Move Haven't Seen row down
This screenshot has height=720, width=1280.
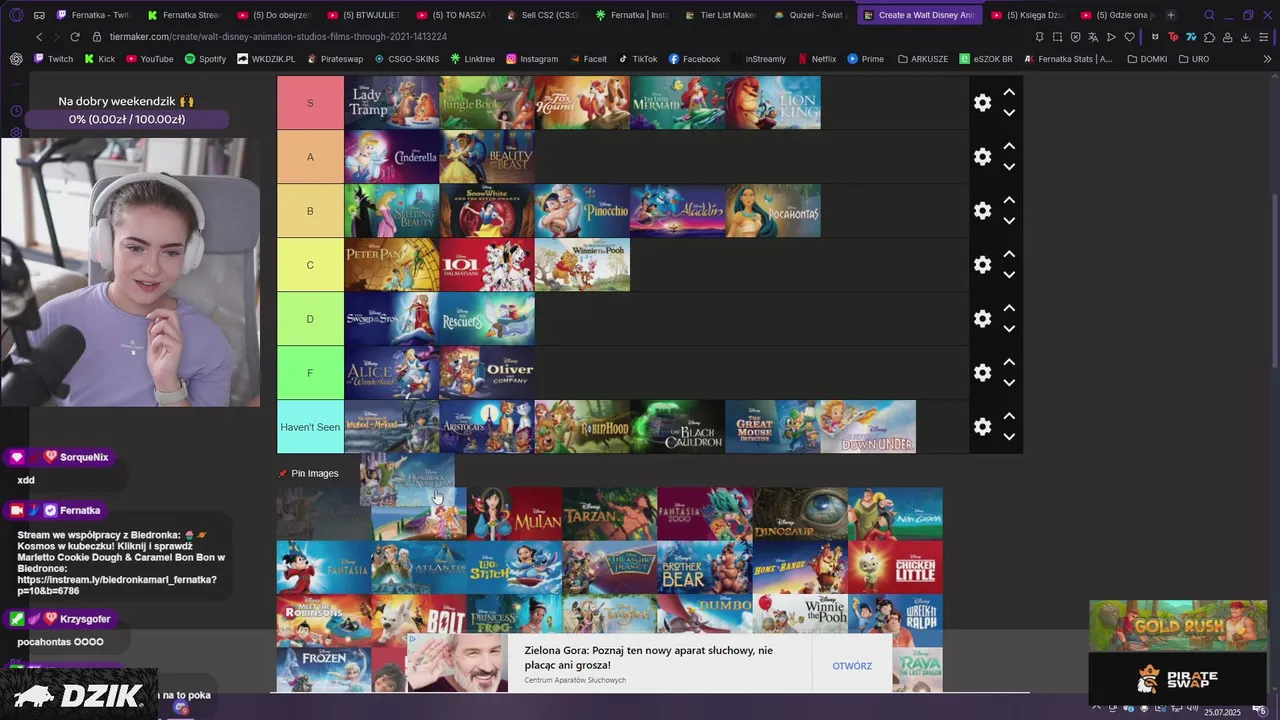pos(1009,437)
